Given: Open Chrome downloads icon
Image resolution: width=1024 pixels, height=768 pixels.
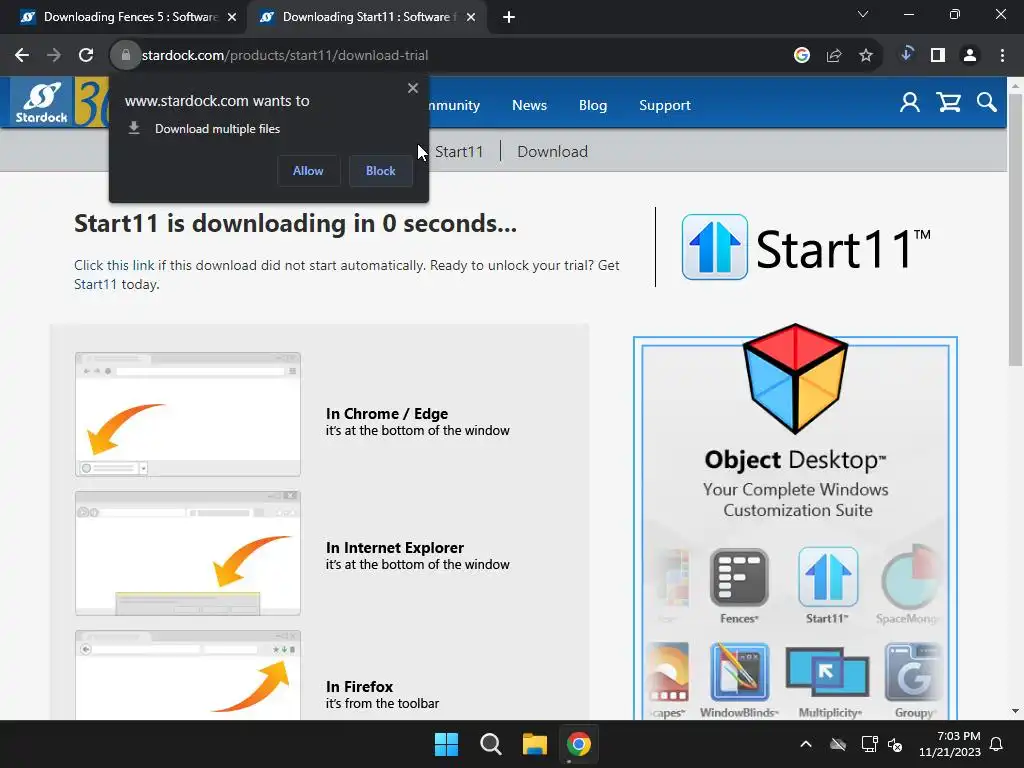Looking at the screenshot, I should (x=906, y=55).
